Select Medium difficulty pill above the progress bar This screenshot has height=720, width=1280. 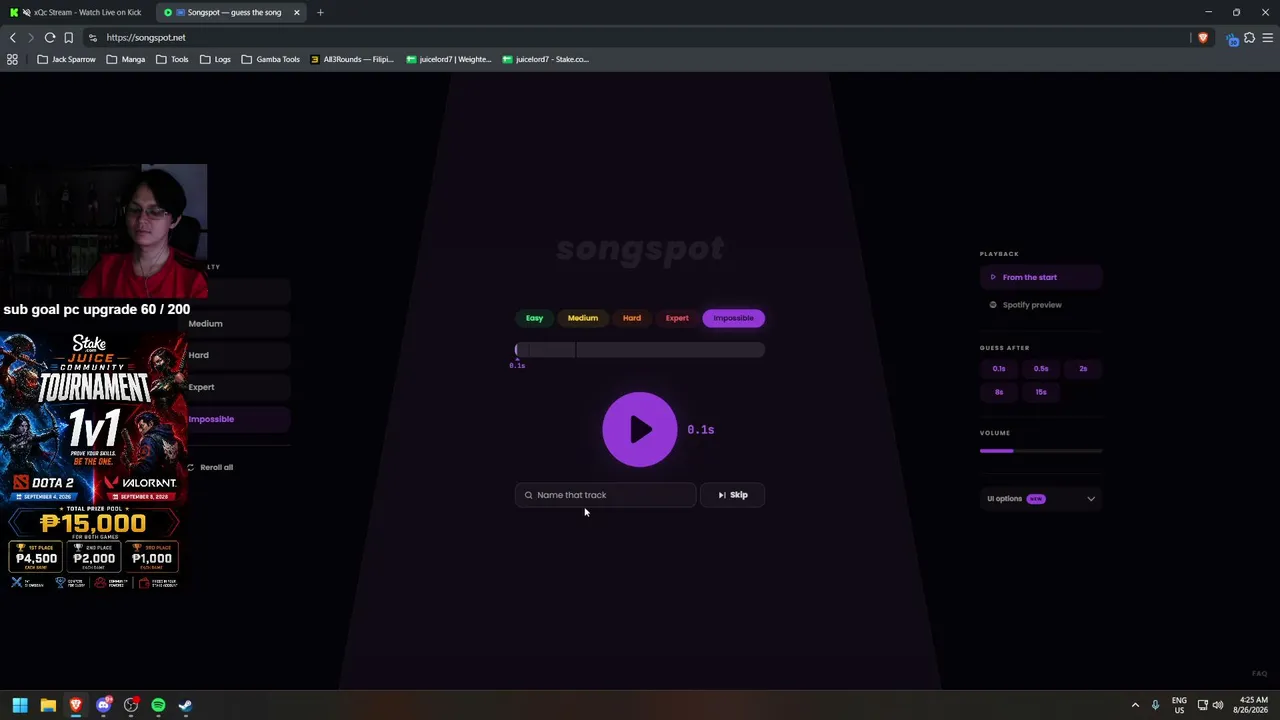coord(583,318)
